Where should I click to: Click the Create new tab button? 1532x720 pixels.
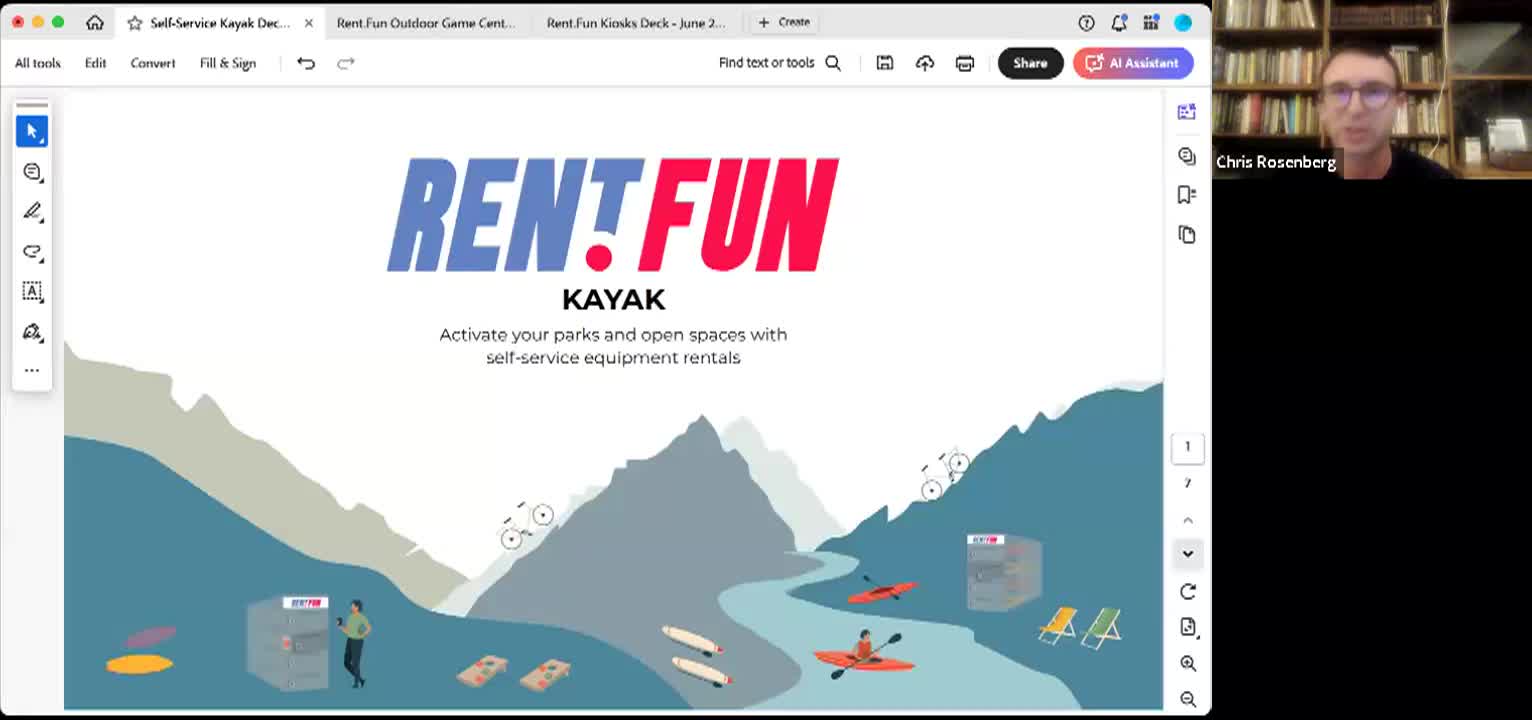(784, 22)
